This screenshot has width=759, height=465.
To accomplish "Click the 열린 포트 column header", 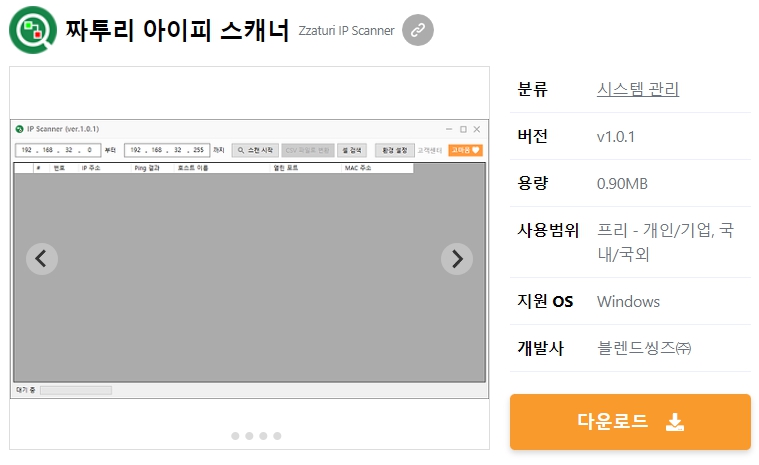I will pos(286,168).
